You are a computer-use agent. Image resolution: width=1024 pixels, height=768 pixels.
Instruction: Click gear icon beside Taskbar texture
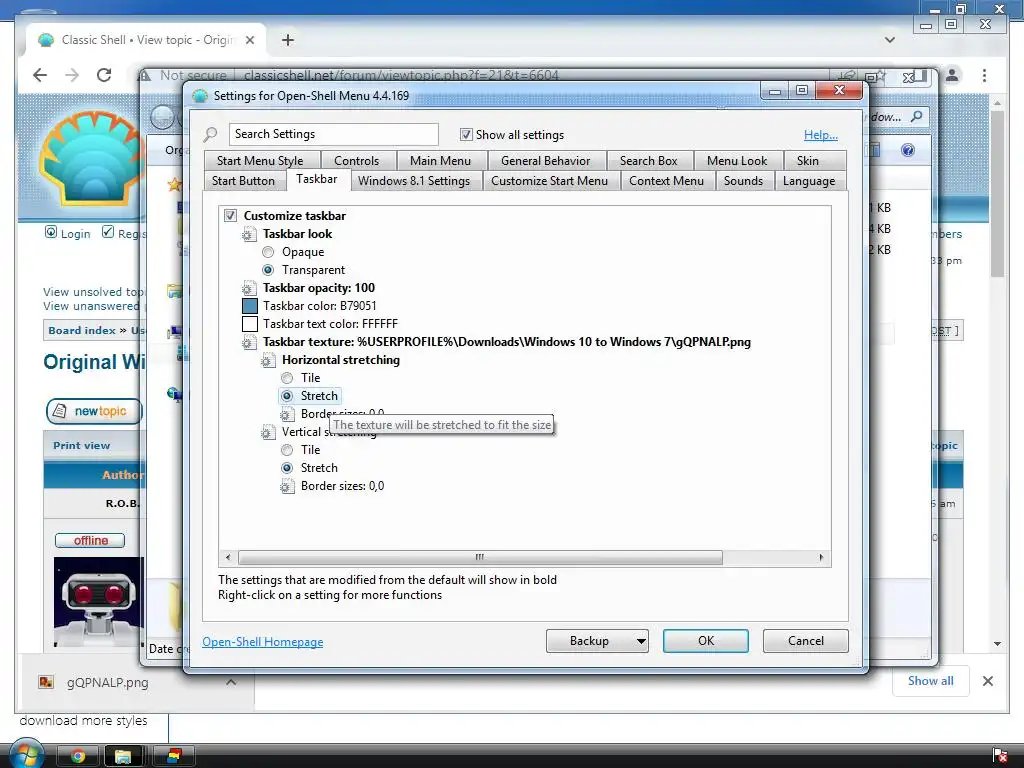point(249,342)
